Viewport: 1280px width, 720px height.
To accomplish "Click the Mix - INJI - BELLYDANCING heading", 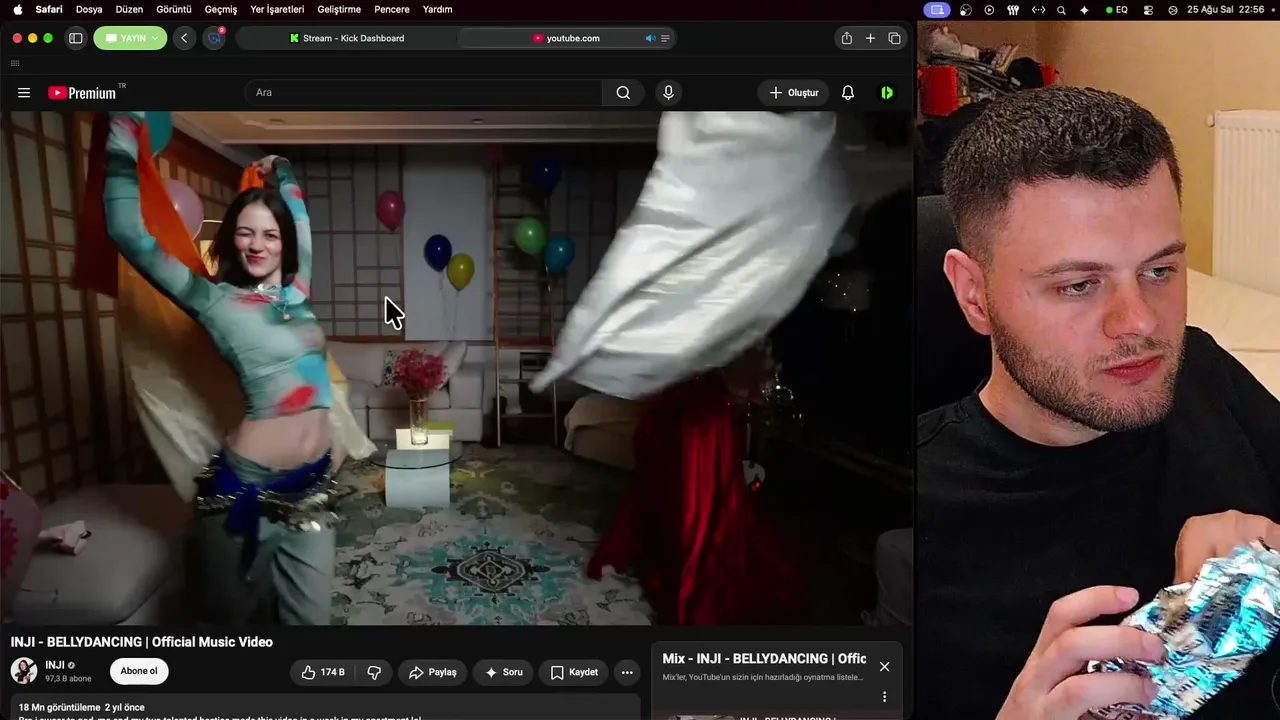I will coord(764,659).
